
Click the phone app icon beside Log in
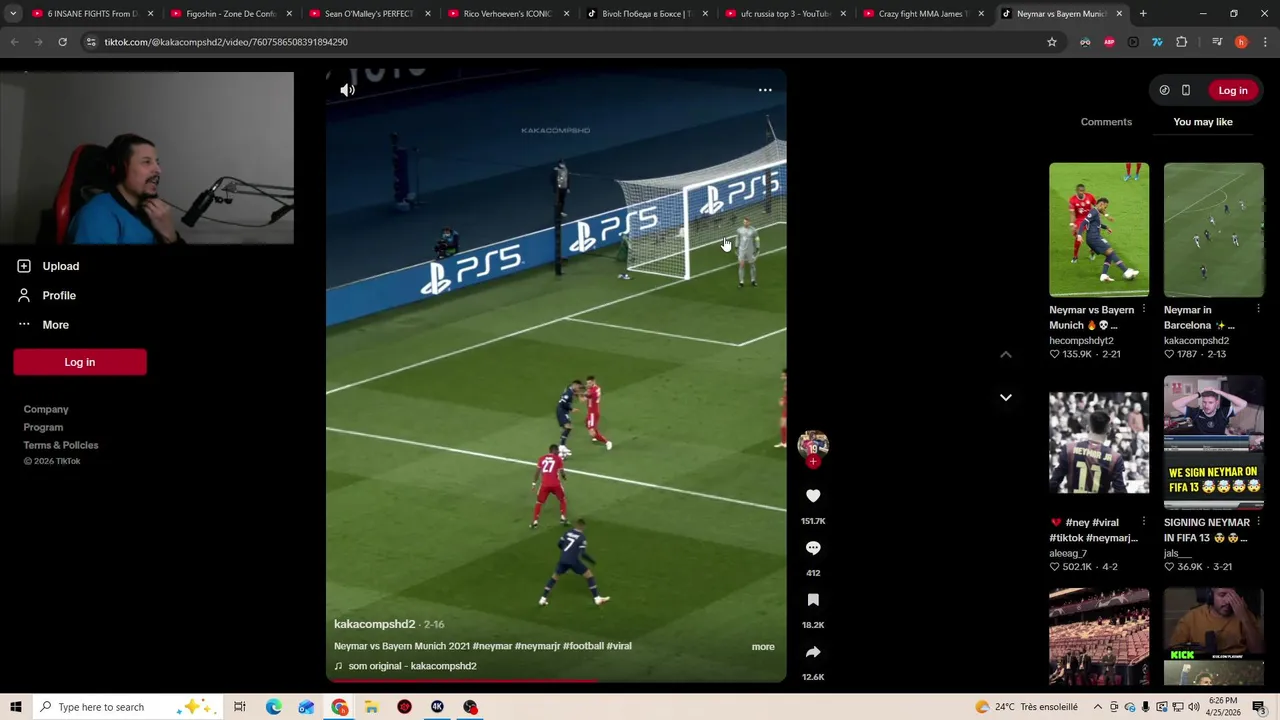pos(1186,90)
